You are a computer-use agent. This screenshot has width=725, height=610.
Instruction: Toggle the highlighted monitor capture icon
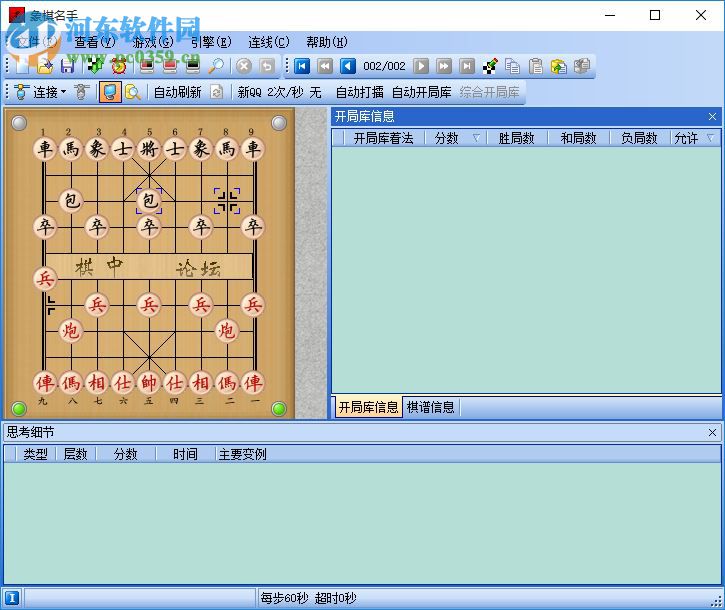pos(110,92)
